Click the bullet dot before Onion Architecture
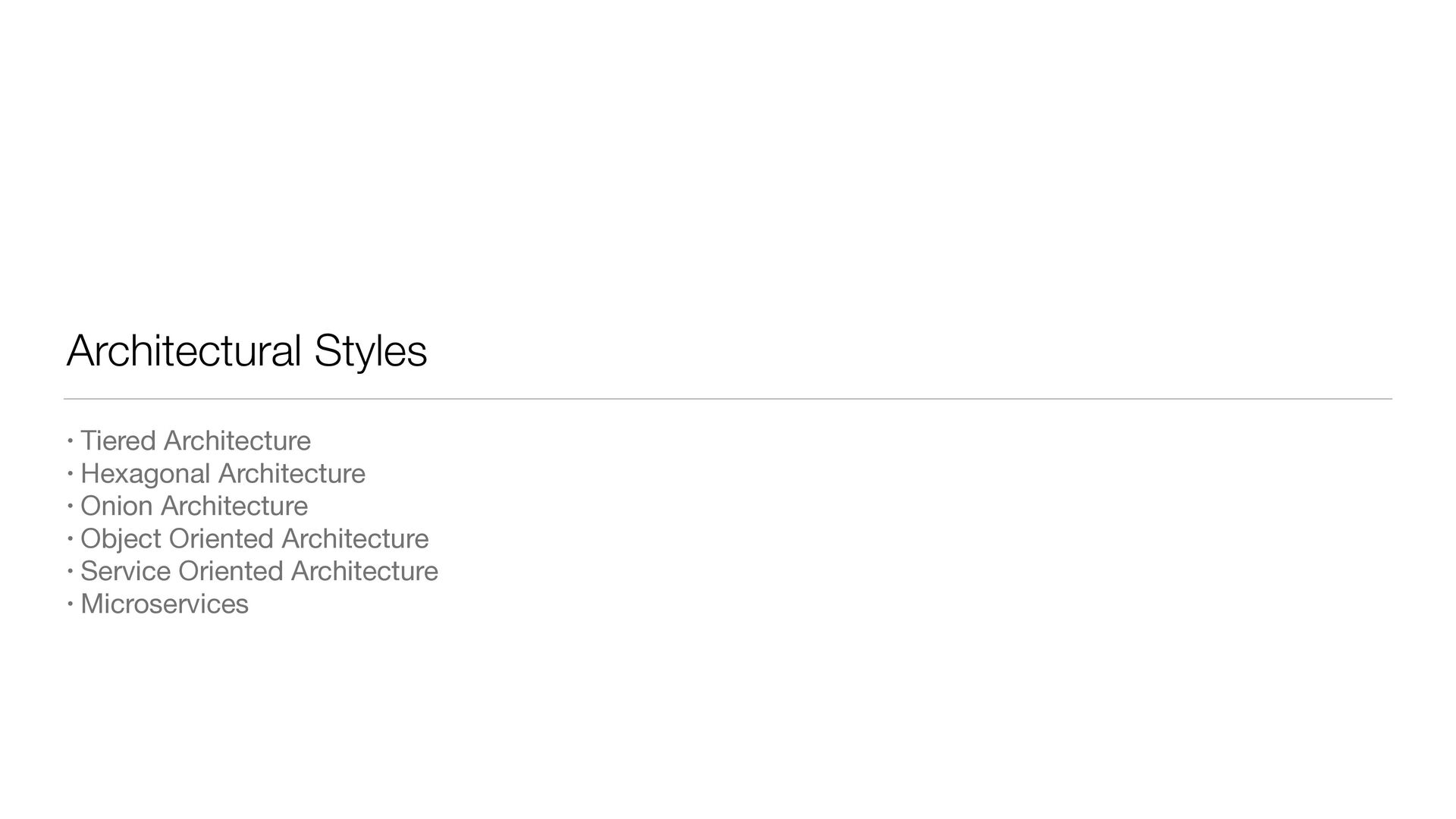The image size is (1456, 819). 70,505
